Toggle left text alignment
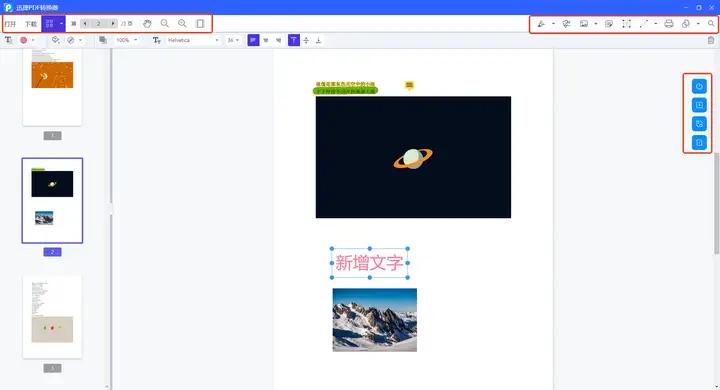Screen dimensions: 720x390 pyautogui.click(x=253, y=40)
